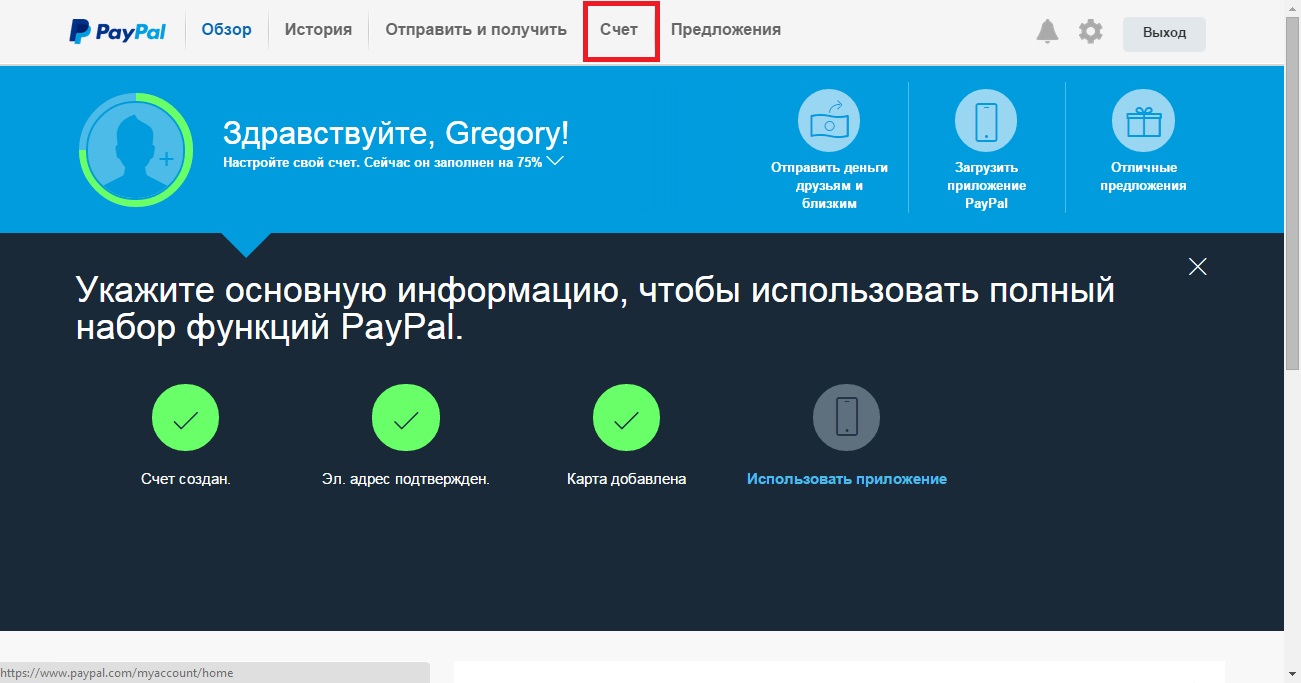The height and width of the screenshot is (683, 1301).
Task: Click the PayPal logo
Action: (x=118, y=32)
